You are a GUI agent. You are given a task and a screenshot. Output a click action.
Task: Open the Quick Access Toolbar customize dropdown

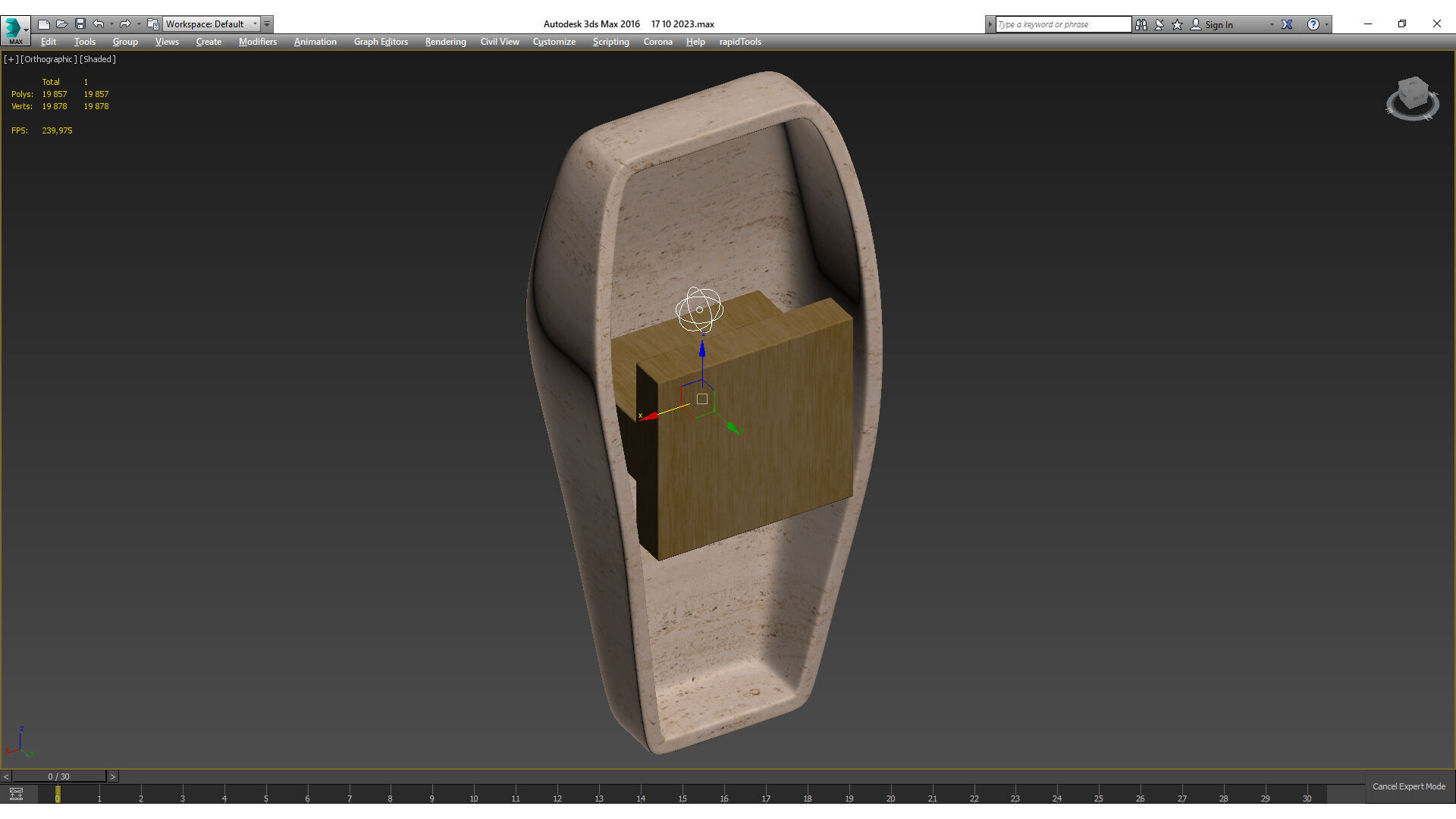coord(267,24)
